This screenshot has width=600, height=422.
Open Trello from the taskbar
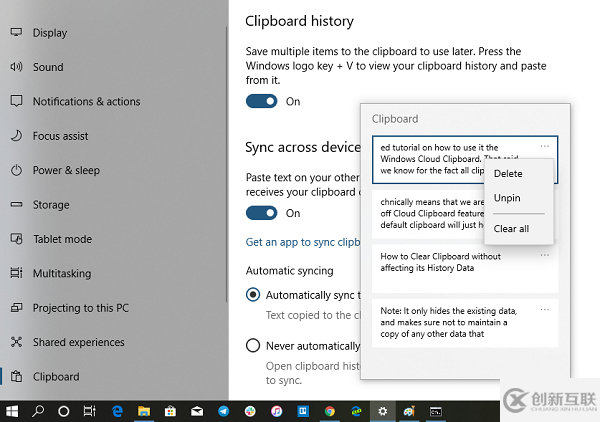coord(303,412)
